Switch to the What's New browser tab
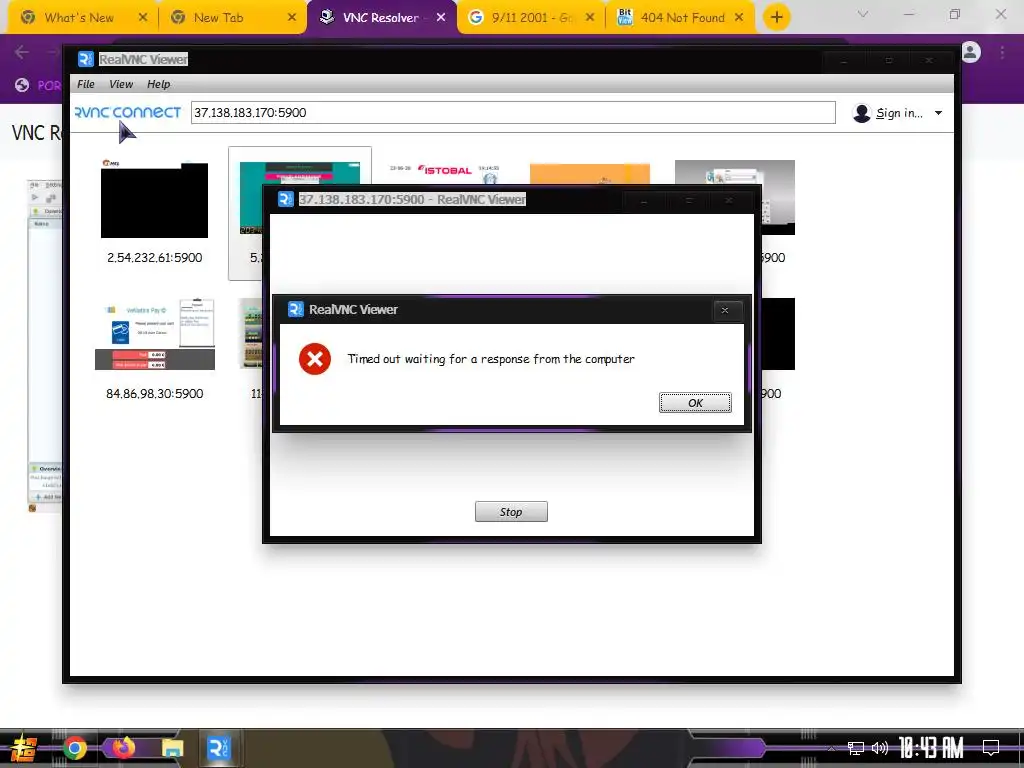 point(79,18)
